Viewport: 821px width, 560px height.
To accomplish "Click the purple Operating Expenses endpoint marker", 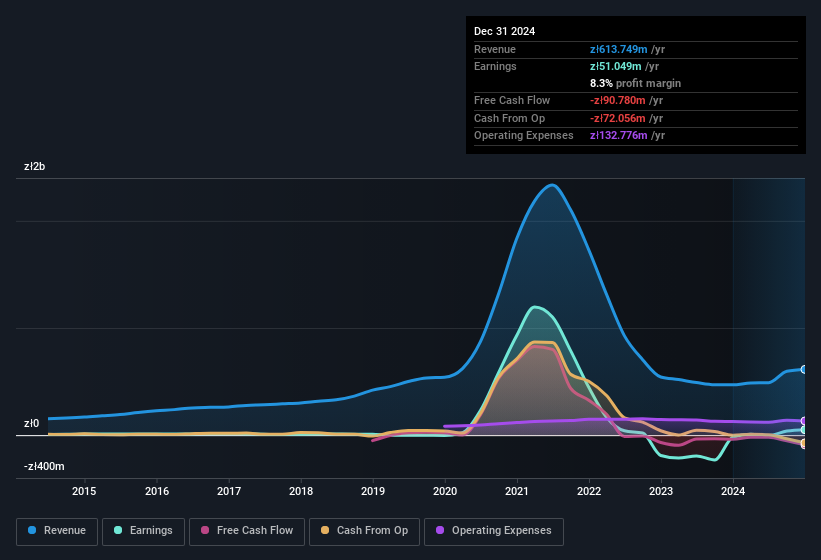I will click(803, 421).
